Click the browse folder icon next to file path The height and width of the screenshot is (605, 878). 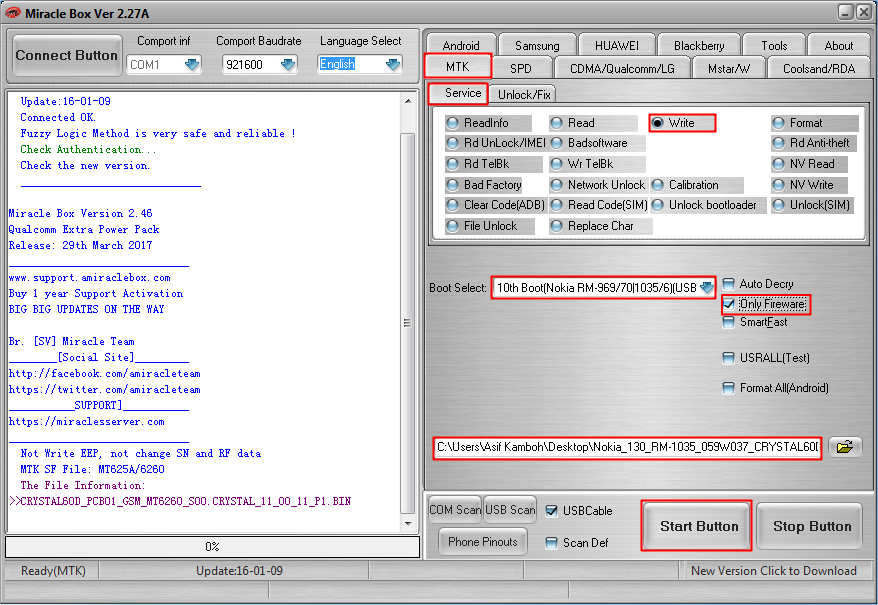[x=845, y=446]
